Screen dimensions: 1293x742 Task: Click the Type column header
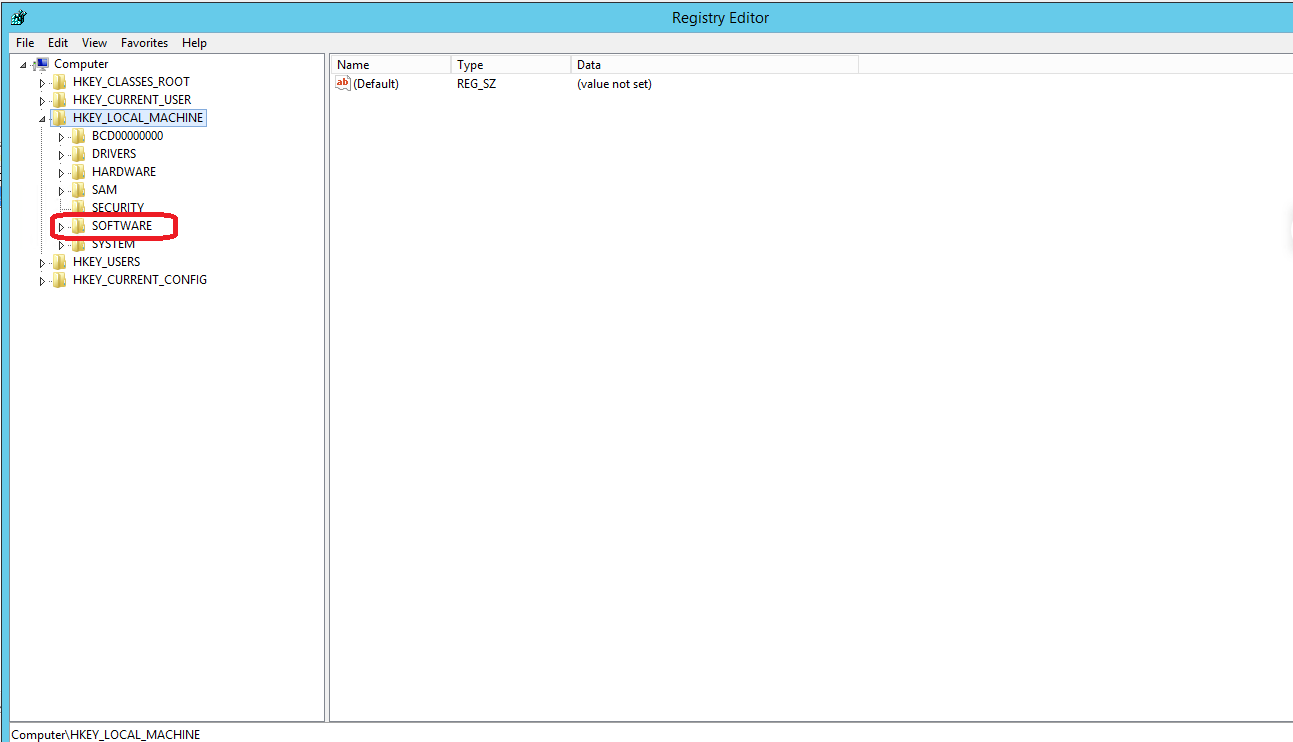(470, 64)
